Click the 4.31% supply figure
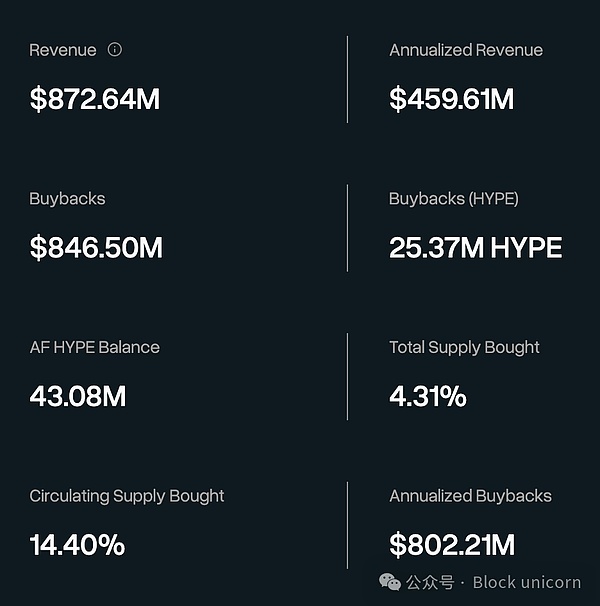The image size is (600, 606). [428, 396]
